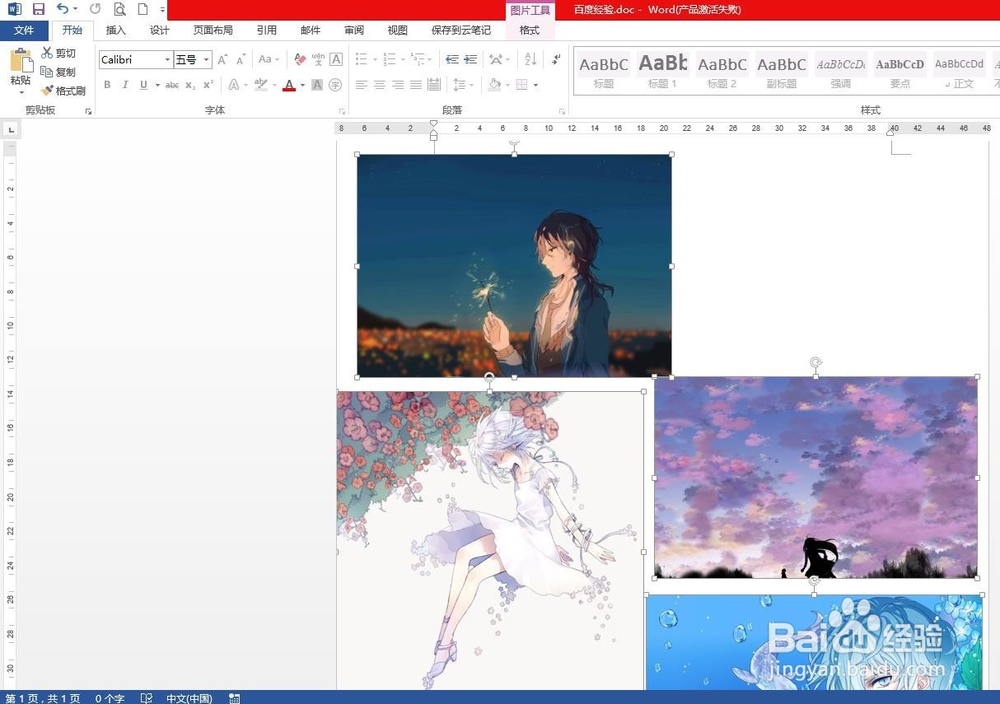The height and width of the screenshot is (704, 1000).
Task: Apply distributed alignment
Action: [434, 85]
